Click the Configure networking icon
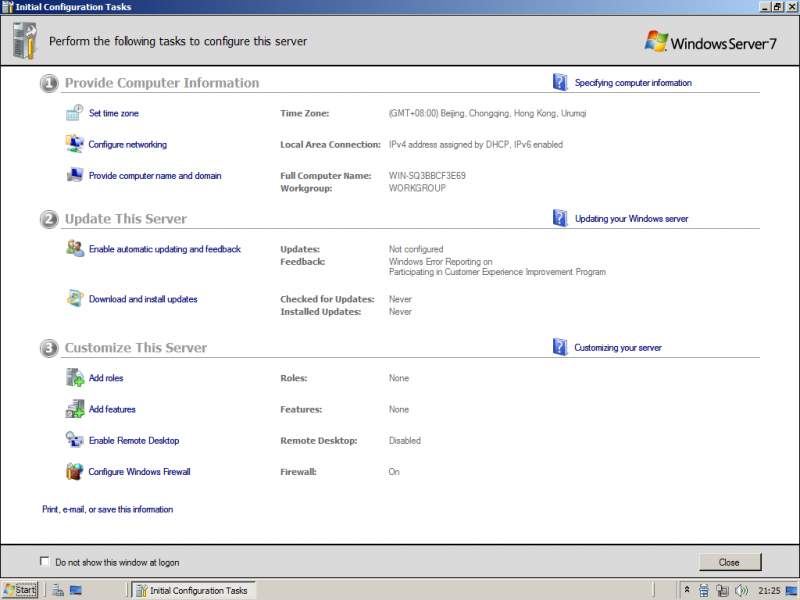800x600 pixels. [74, 144]
